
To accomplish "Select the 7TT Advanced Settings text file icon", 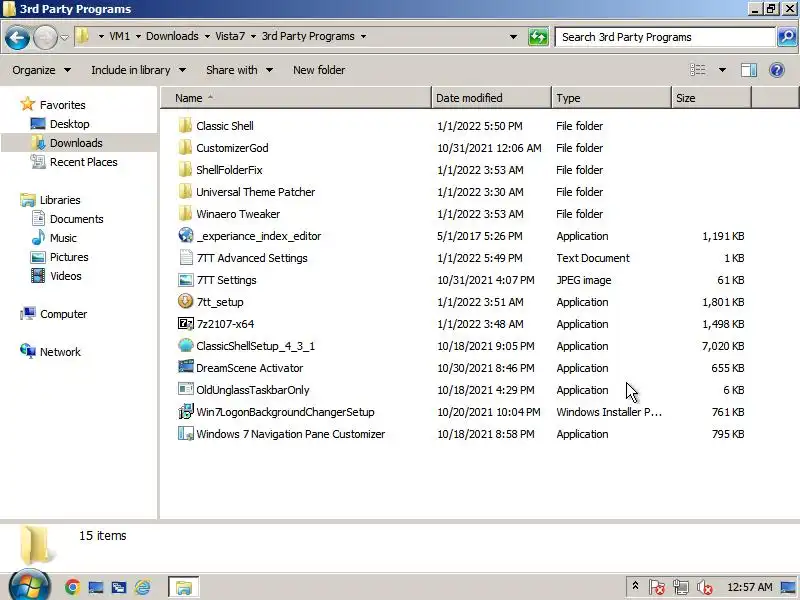I will 186,257.
